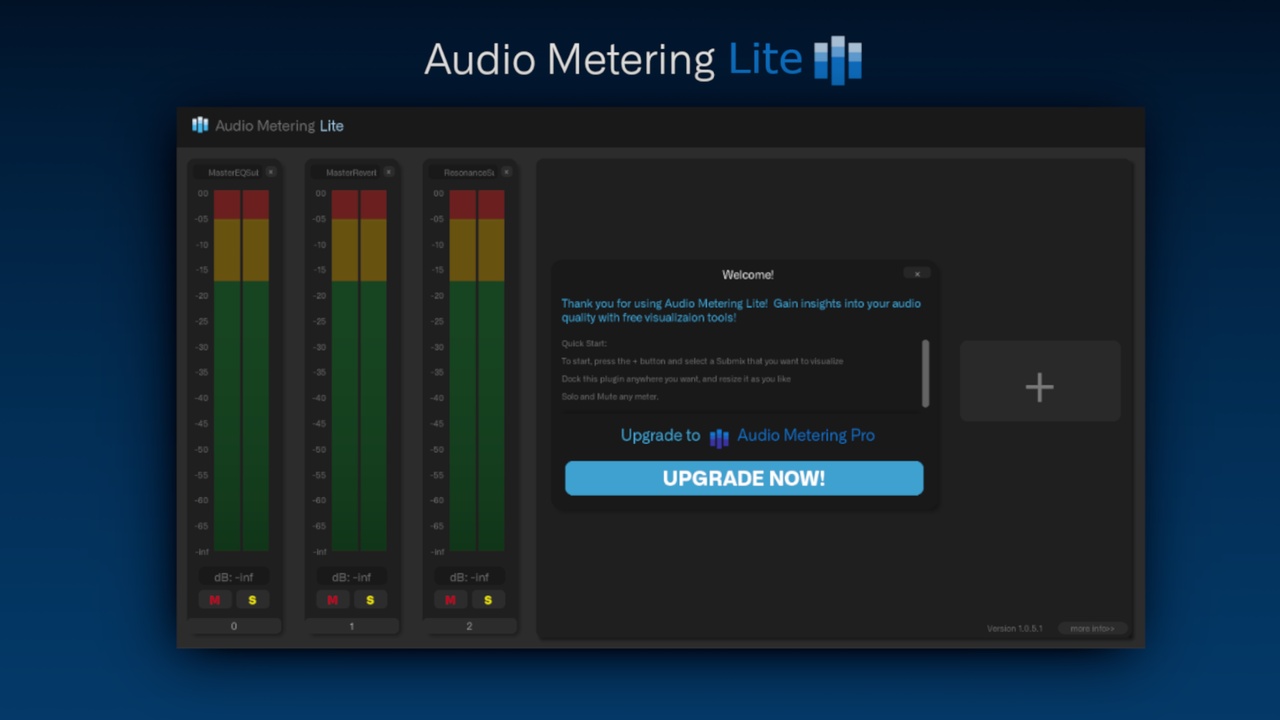Click the left level bar of MasterEQSub
This screenshot has width=1280, height=720.
point(227,370)
